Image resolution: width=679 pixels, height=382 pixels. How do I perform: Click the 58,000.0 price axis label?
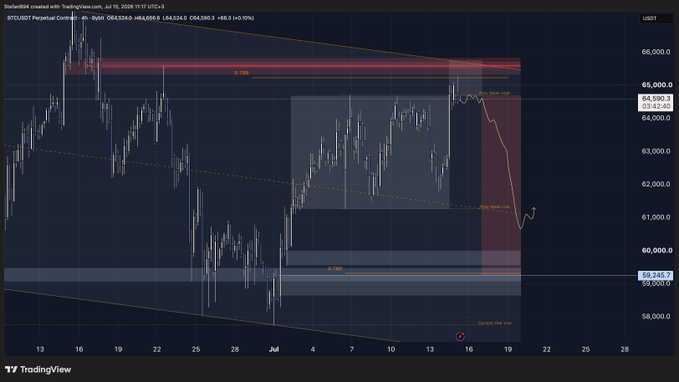point(656,317)
